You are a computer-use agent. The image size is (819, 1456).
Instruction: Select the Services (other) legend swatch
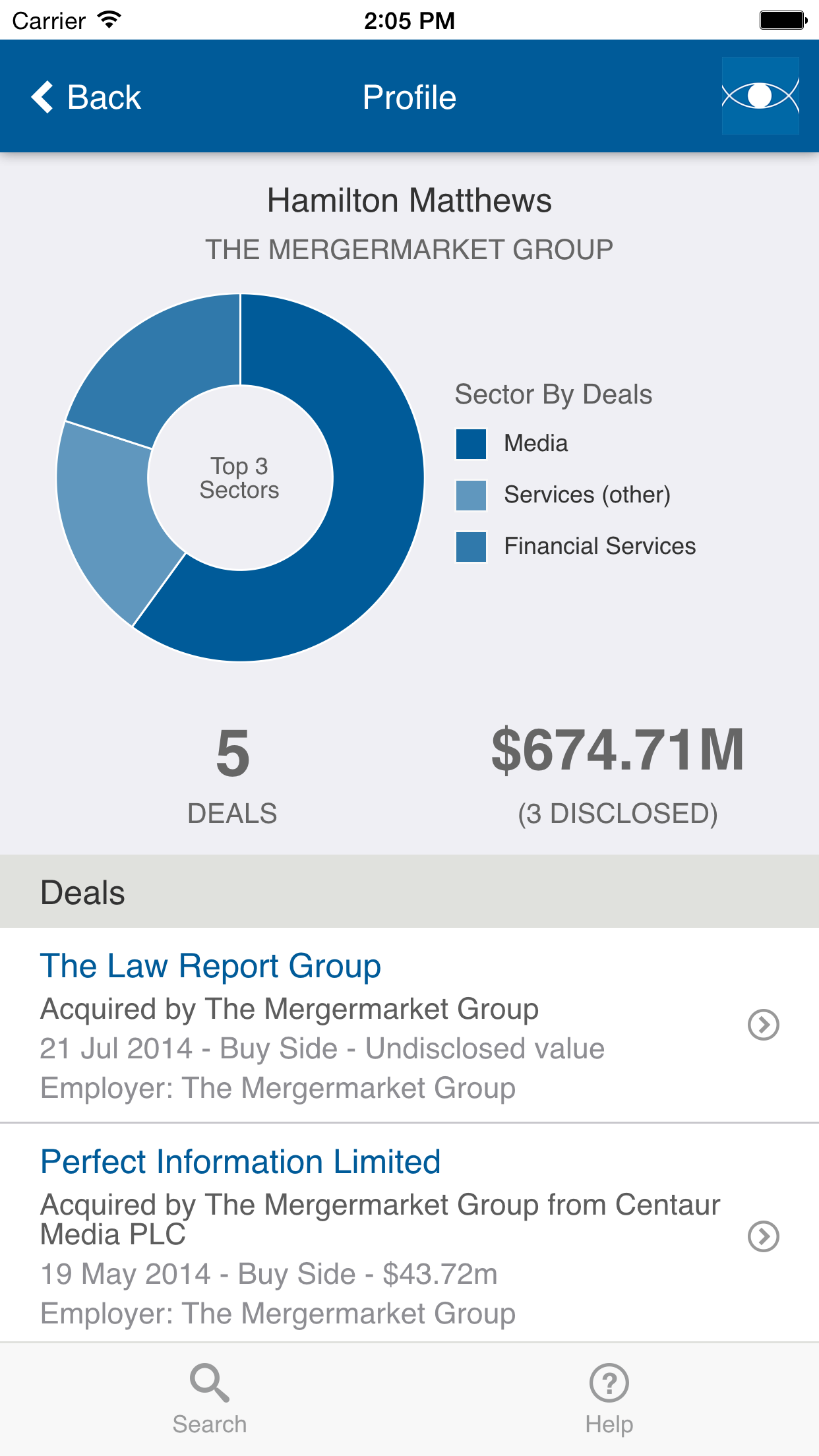pyautogui.click(x=471, y=495)
